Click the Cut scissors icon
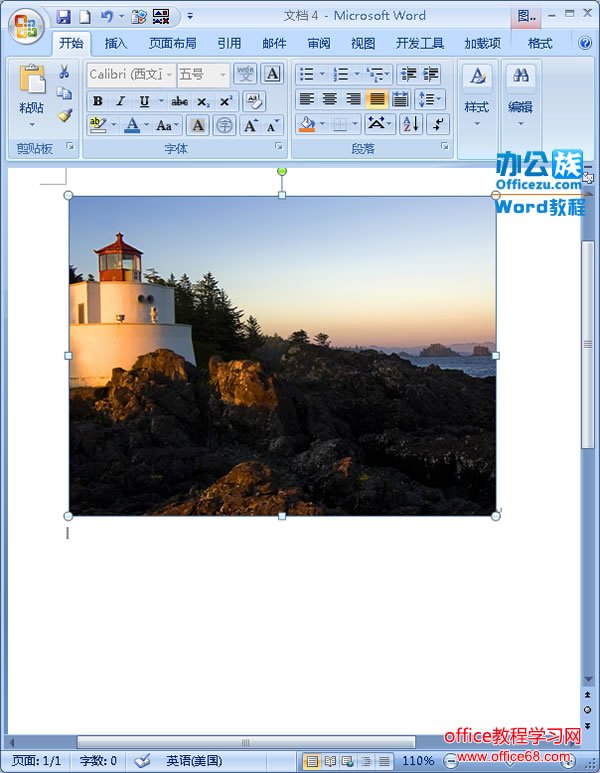 tap(64, 72)
